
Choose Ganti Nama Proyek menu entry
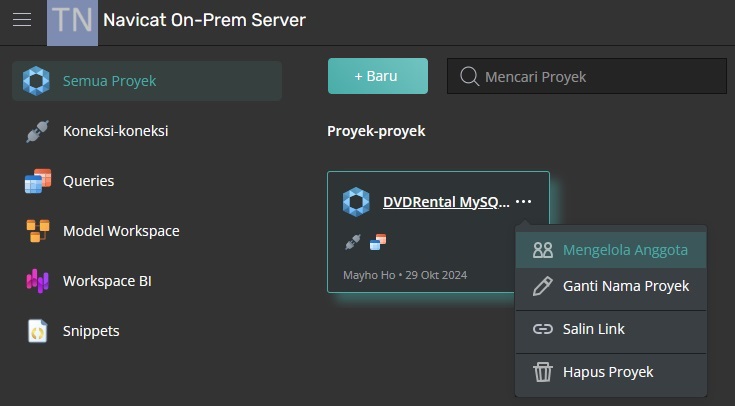click(611, 286)
